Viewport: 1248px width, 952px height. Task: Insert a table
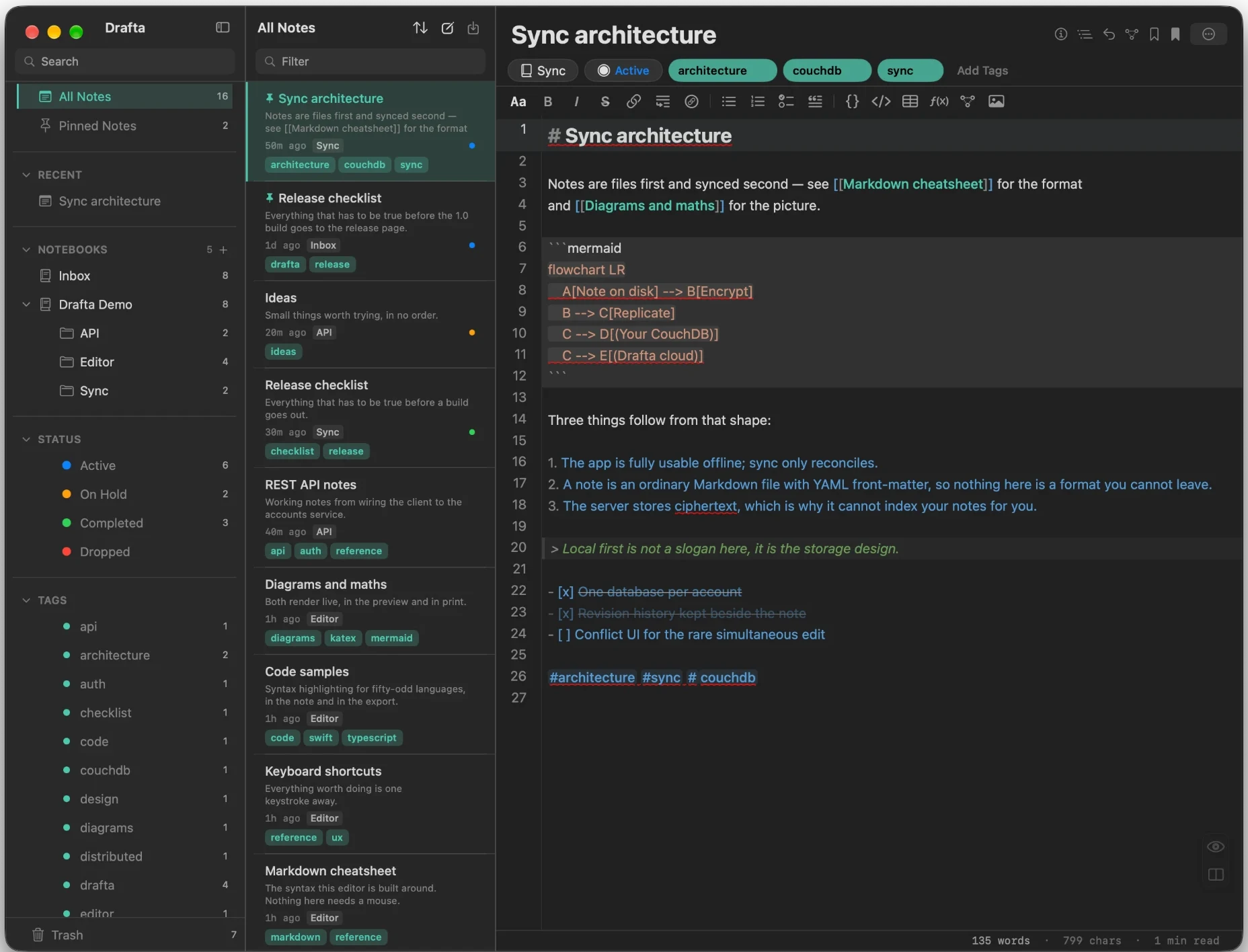910,102
